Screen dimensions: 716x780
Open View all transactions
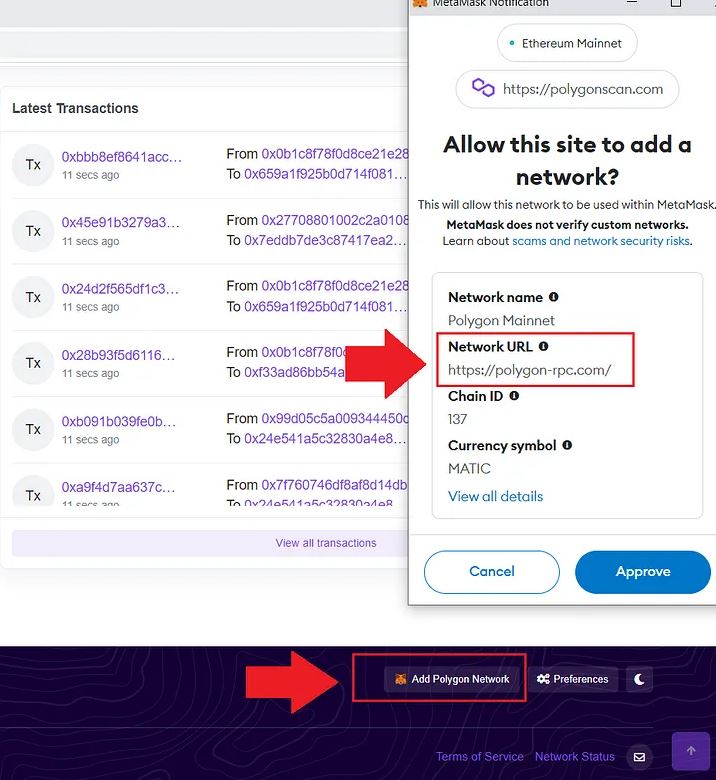326,543
